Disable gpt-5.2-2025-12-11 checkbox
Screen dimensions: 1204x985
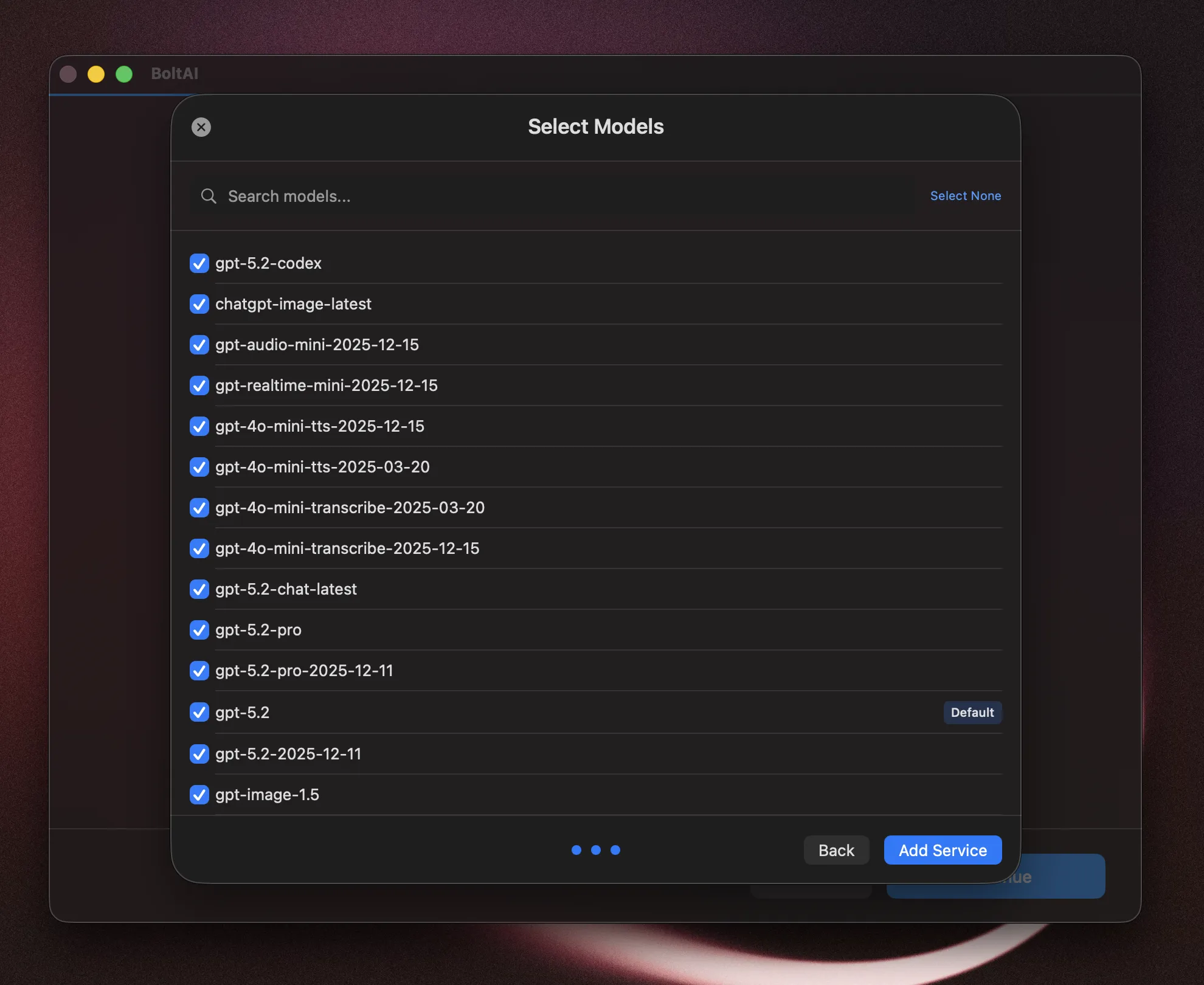(x=199, y=754)
